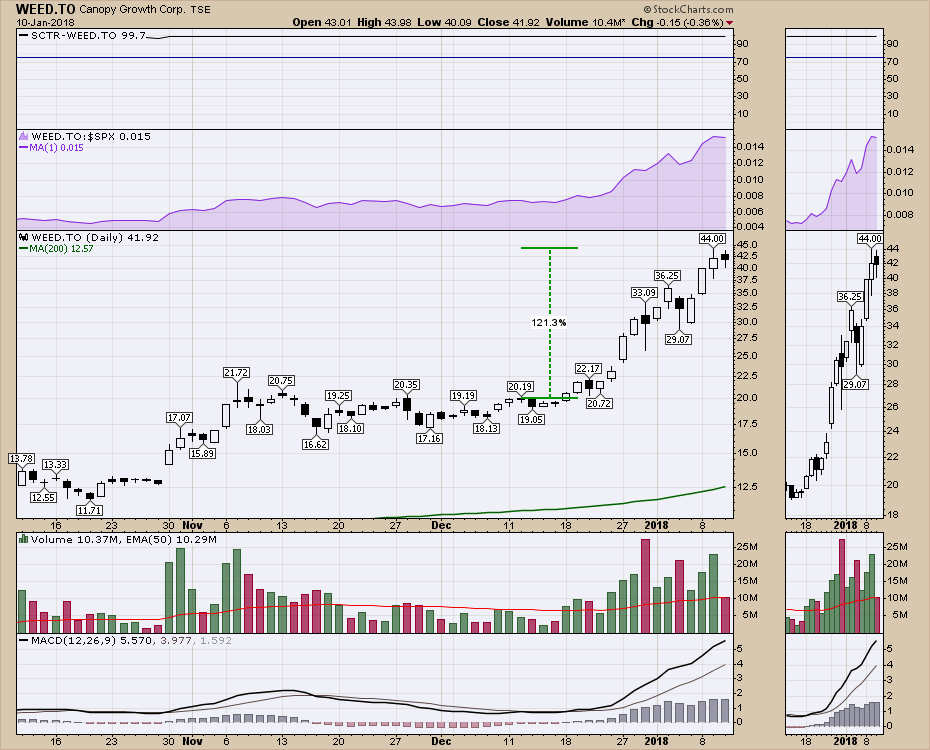Viewport: 930px width, 750px height.
Task: Click the 20.72 price label
Action: (599, 403)
